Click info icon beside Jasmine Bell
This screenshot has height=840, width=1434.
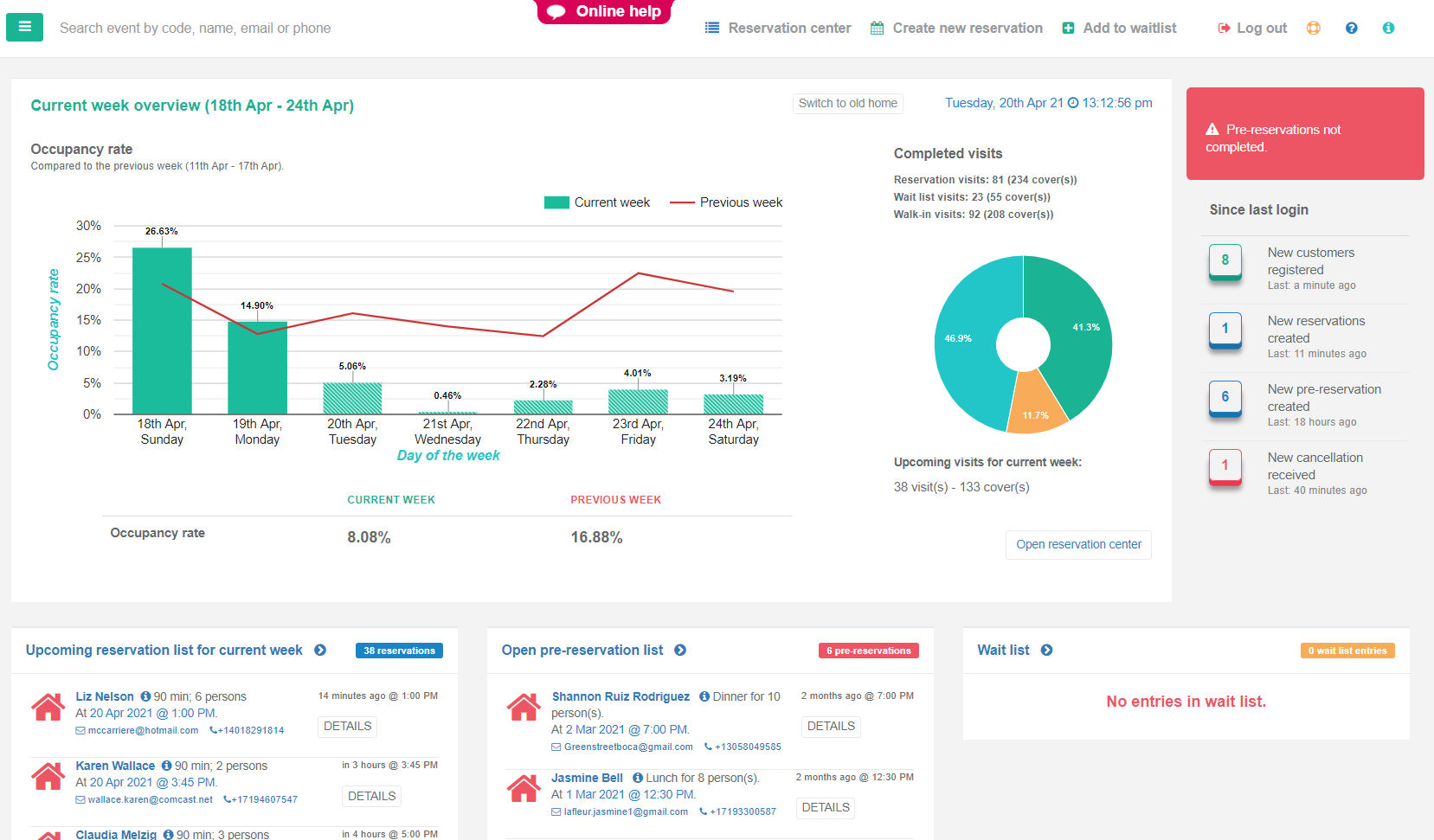click(637, 778)
